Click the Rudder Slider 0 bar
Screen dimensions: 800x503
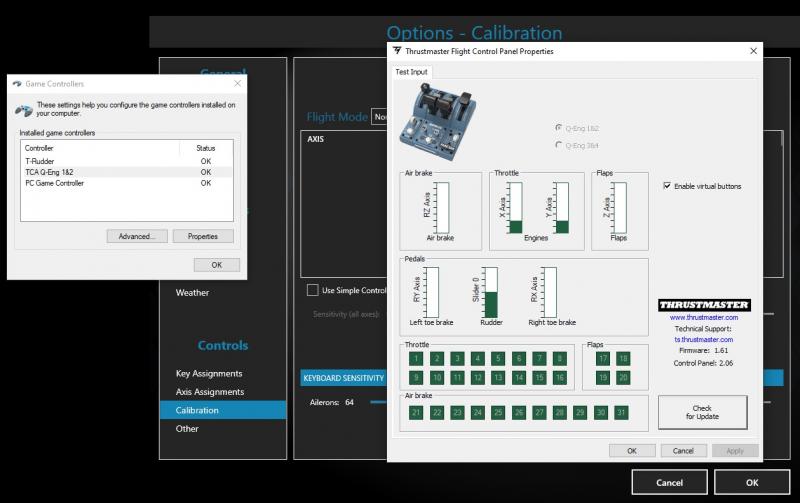pos(491,293)
